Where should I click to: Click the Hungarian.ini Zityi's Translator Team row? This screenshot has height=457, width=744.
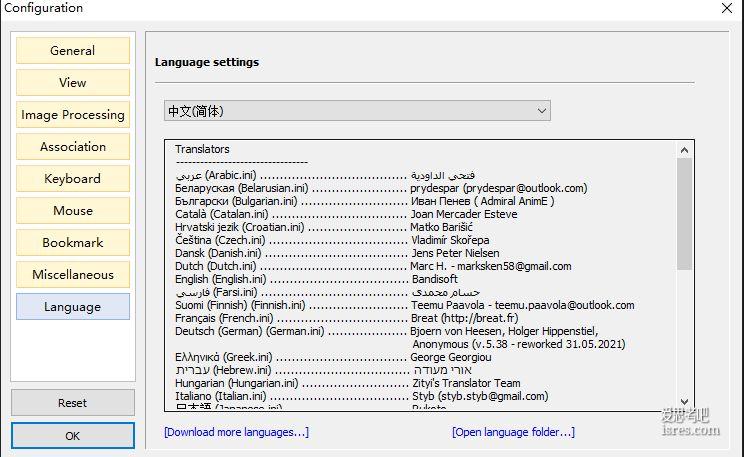point(348,383)
